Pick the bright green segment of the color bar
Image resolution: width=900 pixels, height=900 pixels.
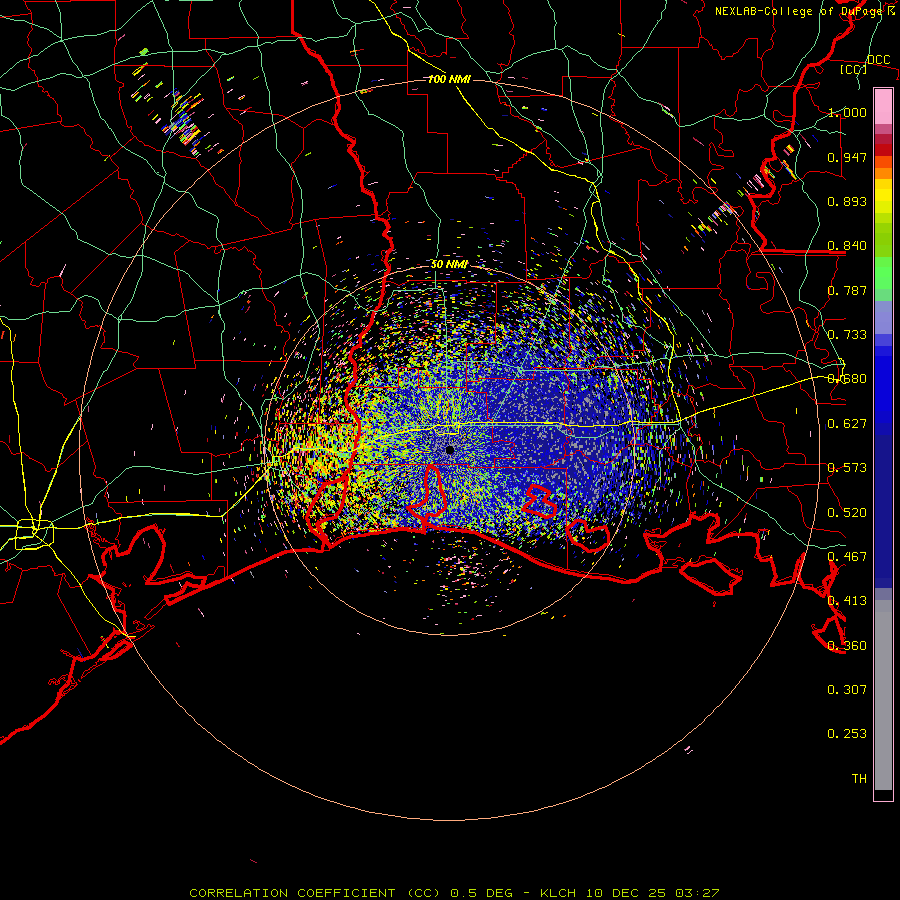click(x=883, y=273)
